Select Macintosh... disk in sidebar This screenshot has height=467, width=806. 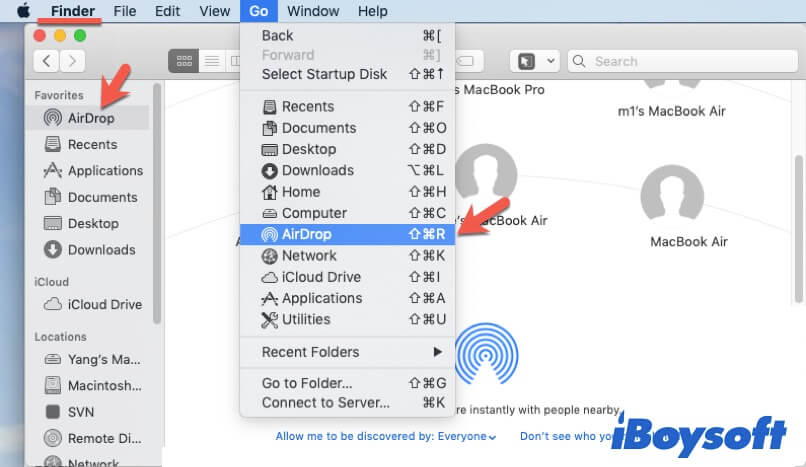[93, 385]
